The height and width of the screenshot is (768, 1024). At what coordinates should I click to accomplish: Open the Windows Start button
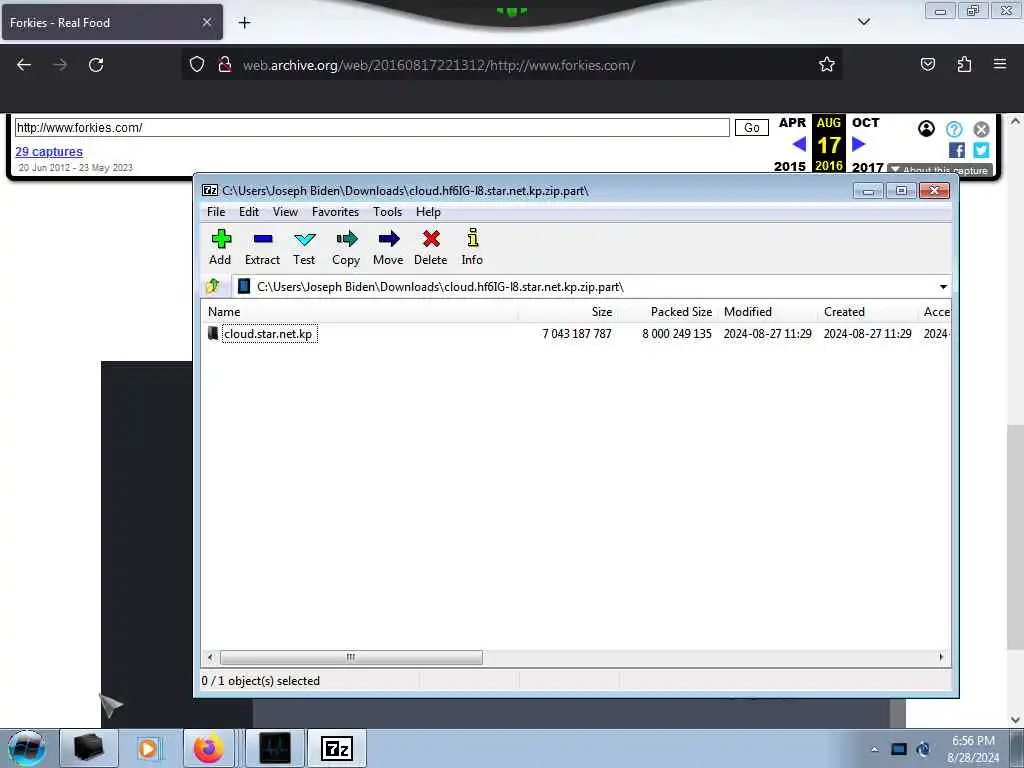(x=27, y=748)
